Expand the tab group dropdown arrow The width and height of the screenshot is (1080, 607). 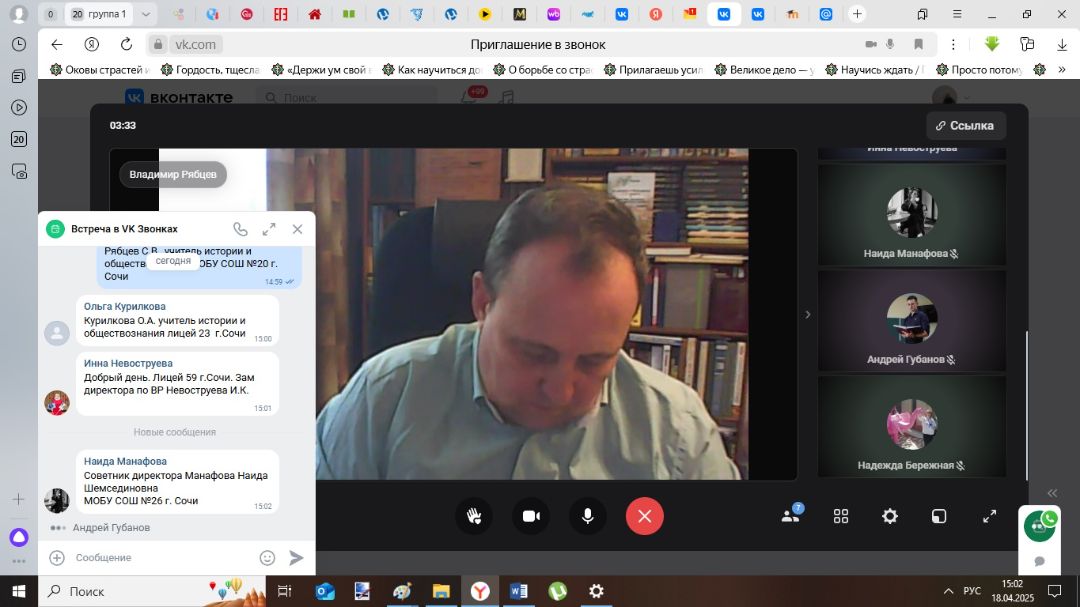pos(145,14)
